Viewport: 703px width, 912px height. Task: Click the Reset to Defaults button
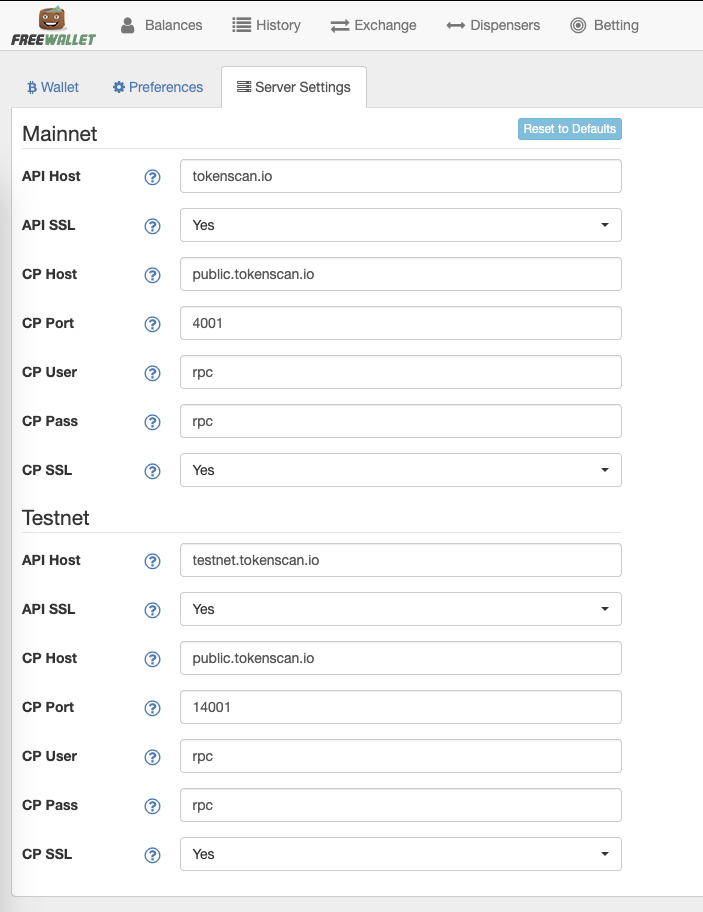point(569,129)
